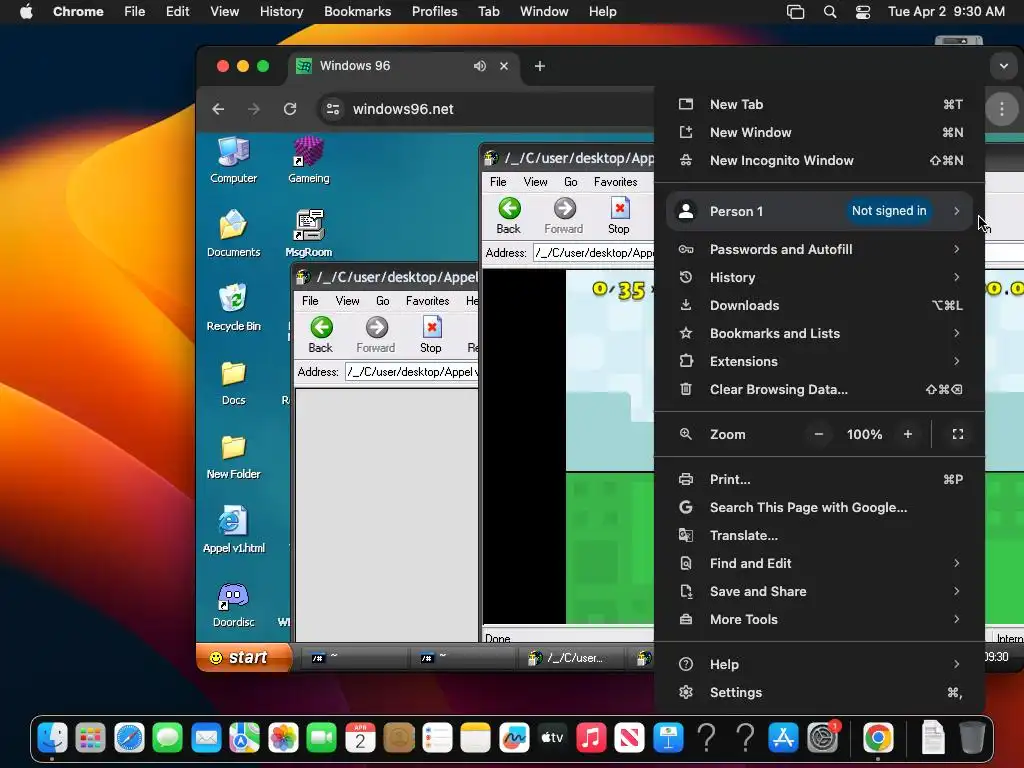This screenshot has height=768, width=1024.
Task: Open Settings from the Chrome menu
Action: click(x=819, y=693)
